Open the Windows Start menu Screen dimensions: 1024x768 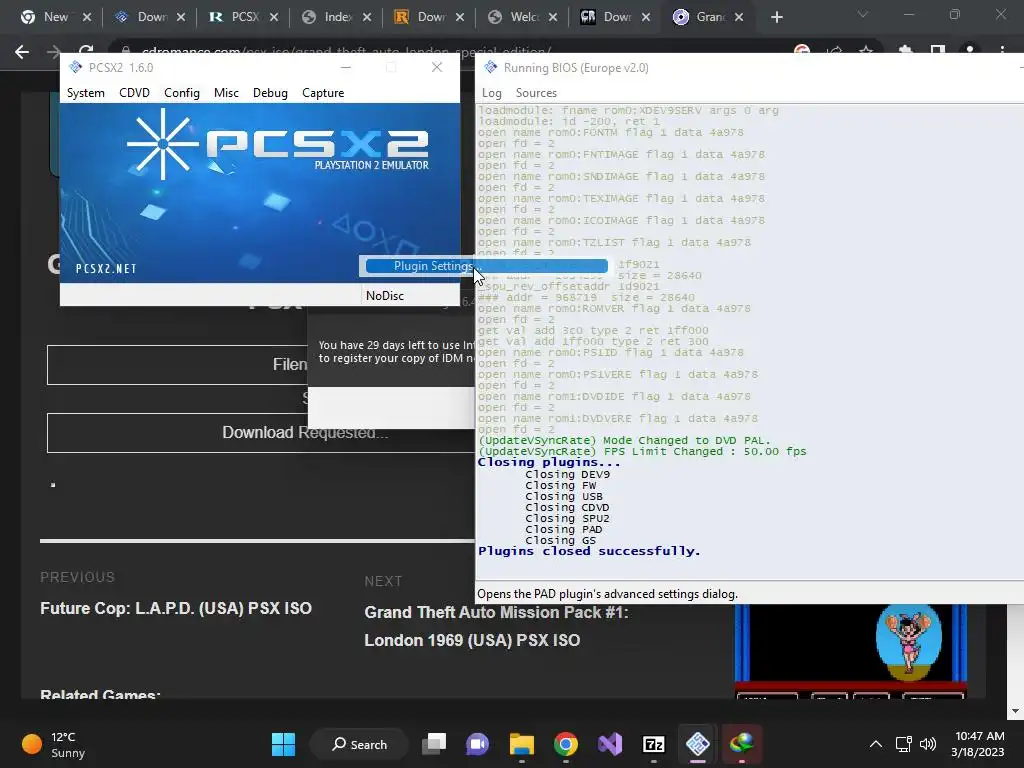[x=283, y=744]
